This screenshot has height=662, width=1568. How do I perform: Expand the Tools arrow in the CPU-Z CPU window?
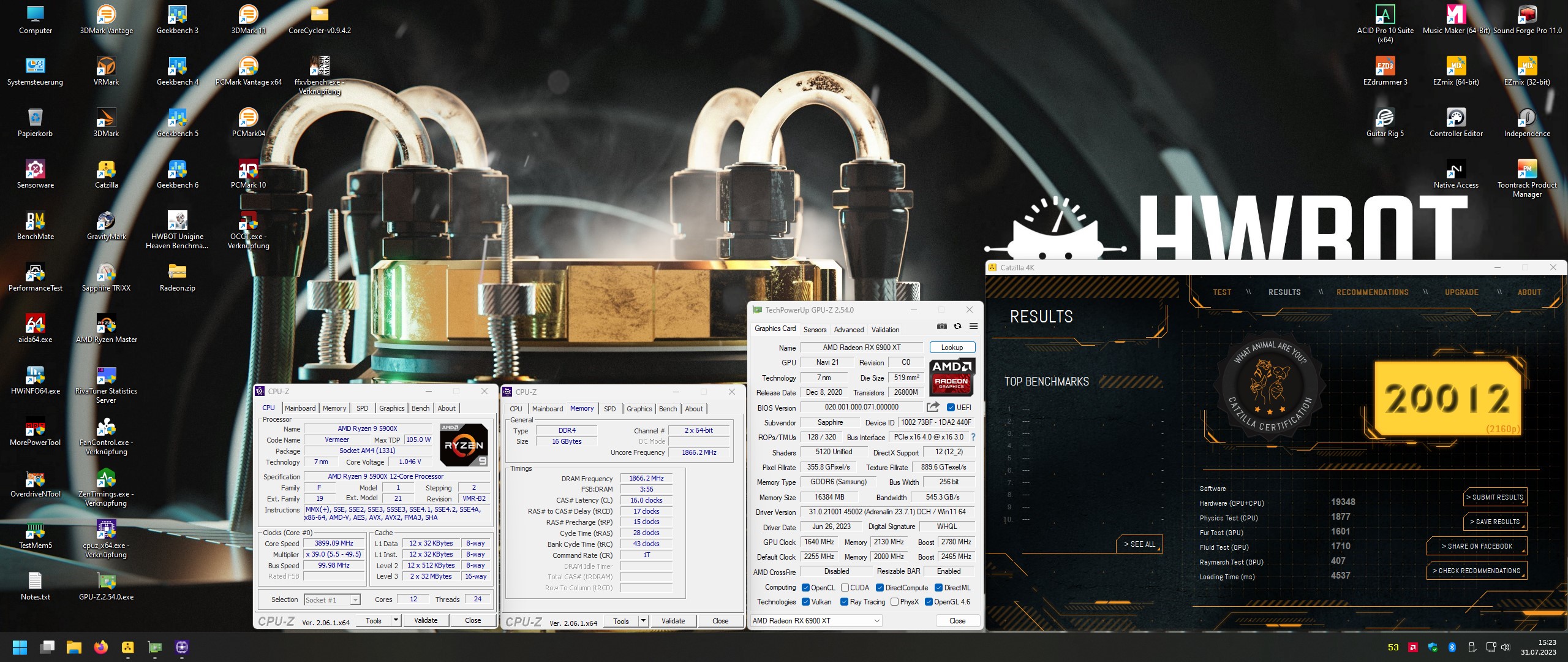(x=396, y=620)
